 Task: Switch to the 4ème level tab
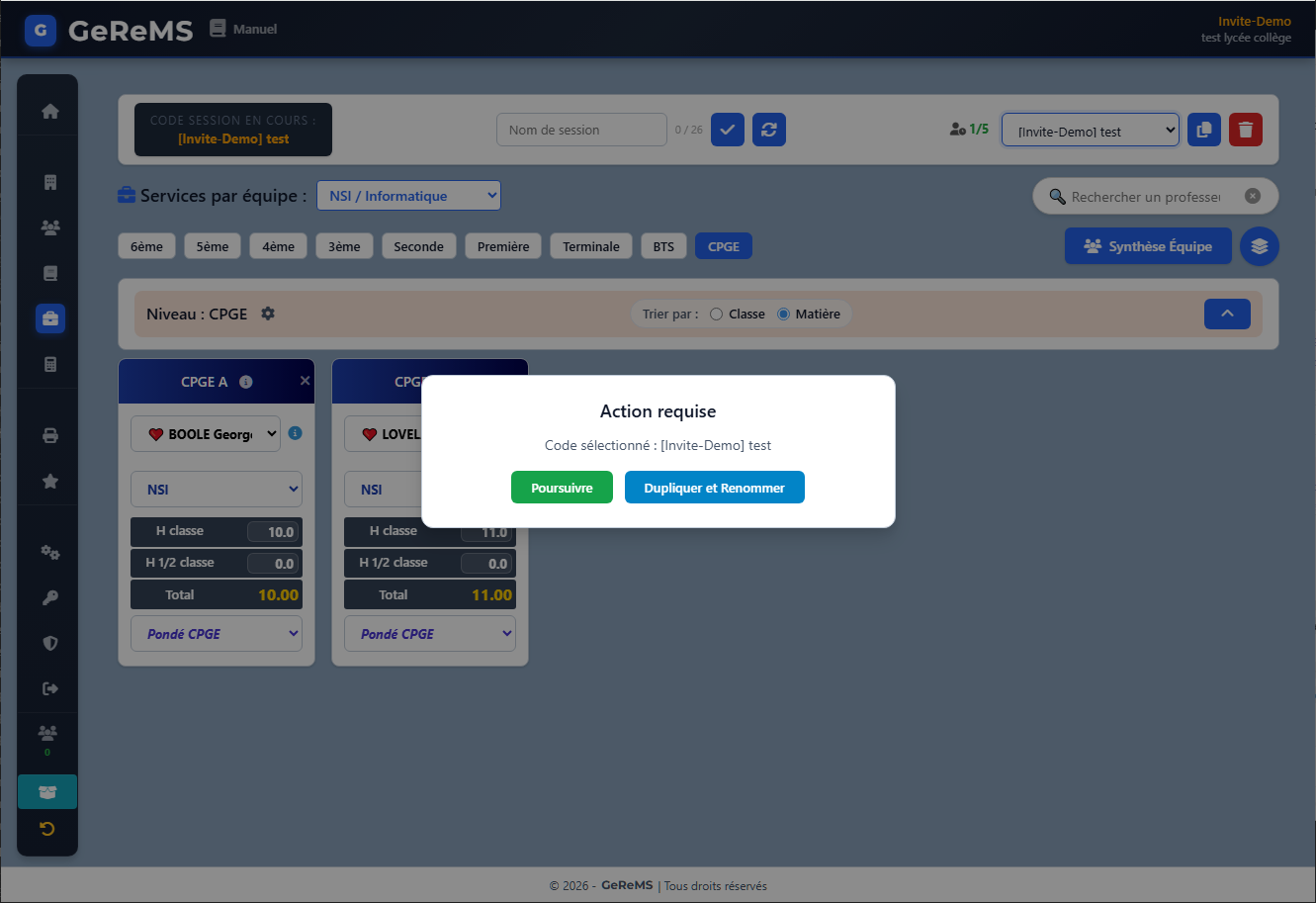[279, 246]
